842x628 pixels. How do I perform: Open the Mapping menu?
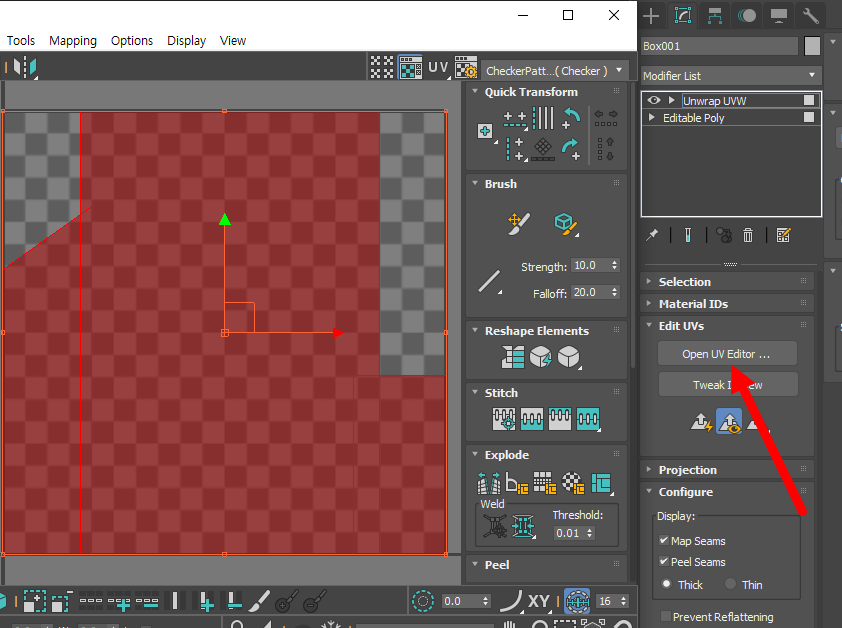point(72,40)
